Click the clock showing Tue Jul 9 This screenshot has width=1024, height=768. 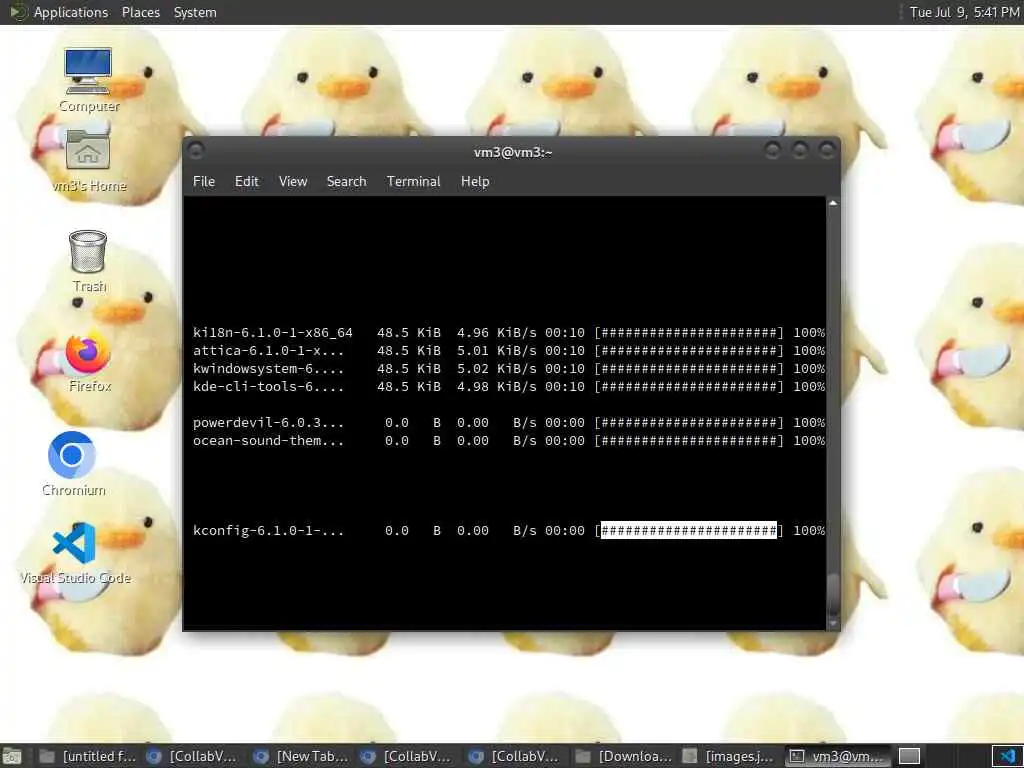964,12
